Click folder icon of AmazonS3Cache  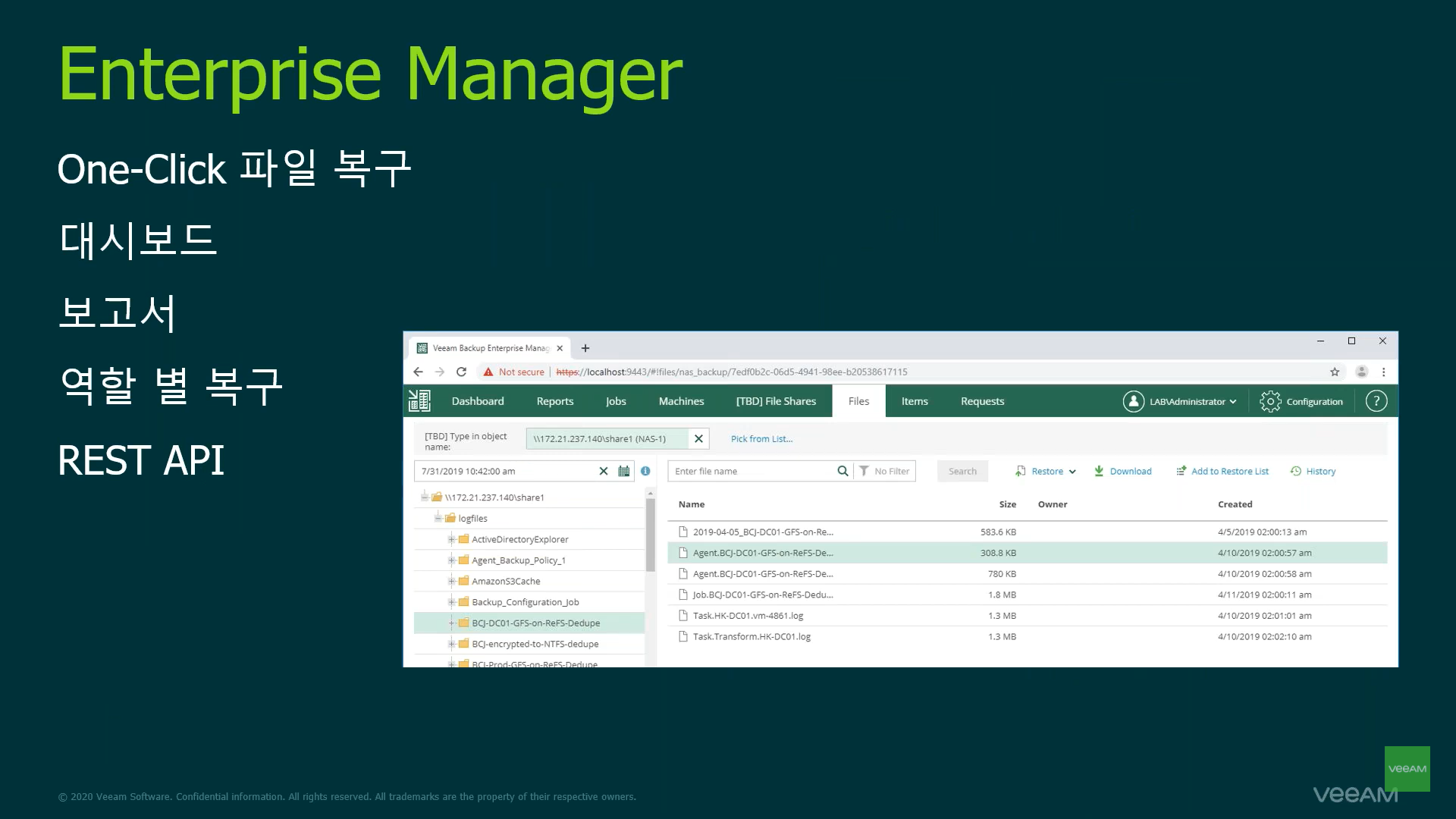(463, 581)
